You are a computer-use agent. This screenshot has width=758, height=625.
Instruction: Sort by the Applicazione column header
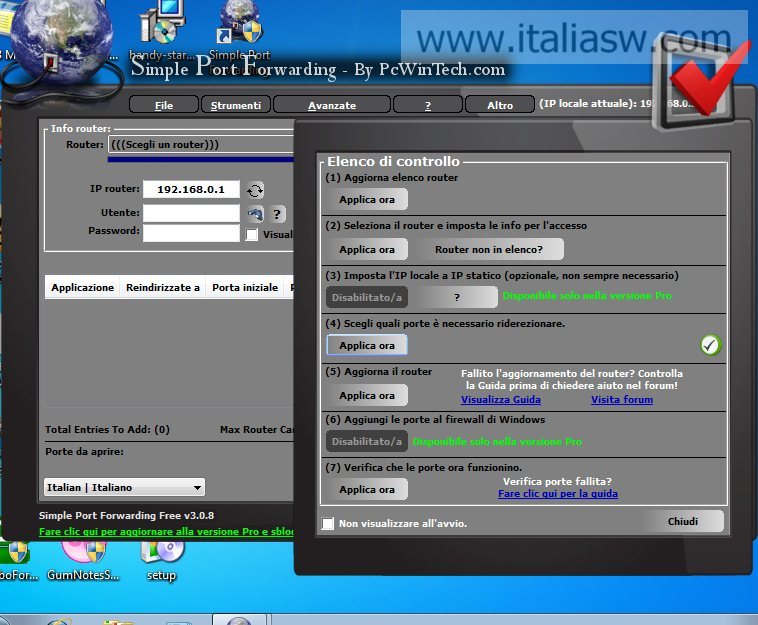point(82,287)
